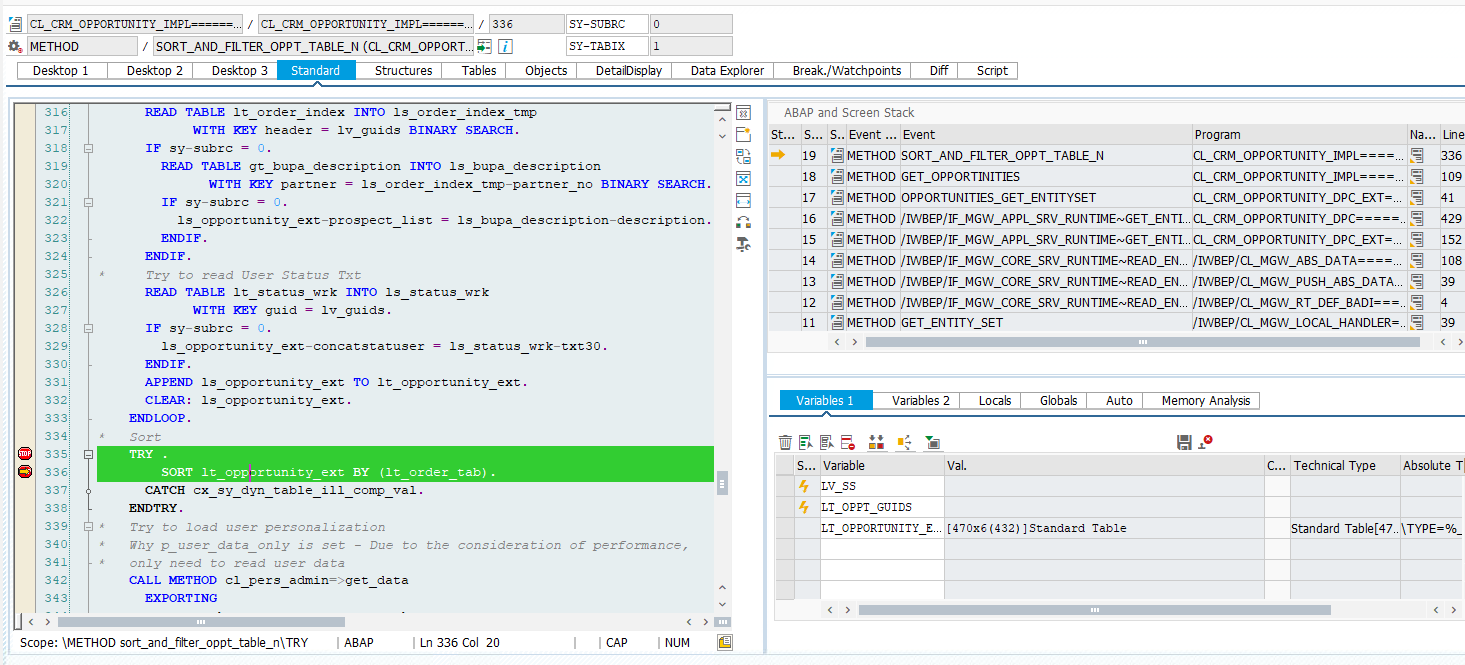The image size is (1465, 665).
Task: Collapse the IF block at line 328
Action: pyautogui.click(x=89, y=328)
